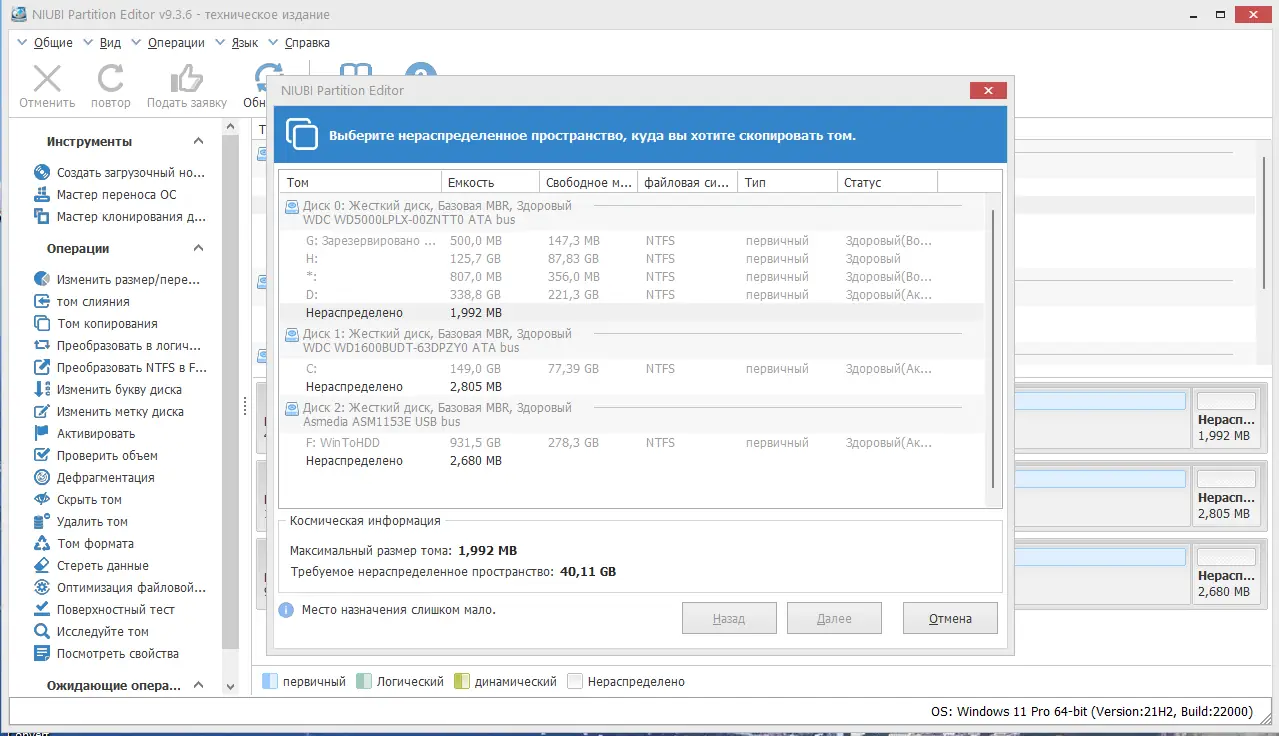The height and width of the screenshot is (736, 1279).
Task: Select Изменить размер/переместить operation
Action: tap(117, 279)
